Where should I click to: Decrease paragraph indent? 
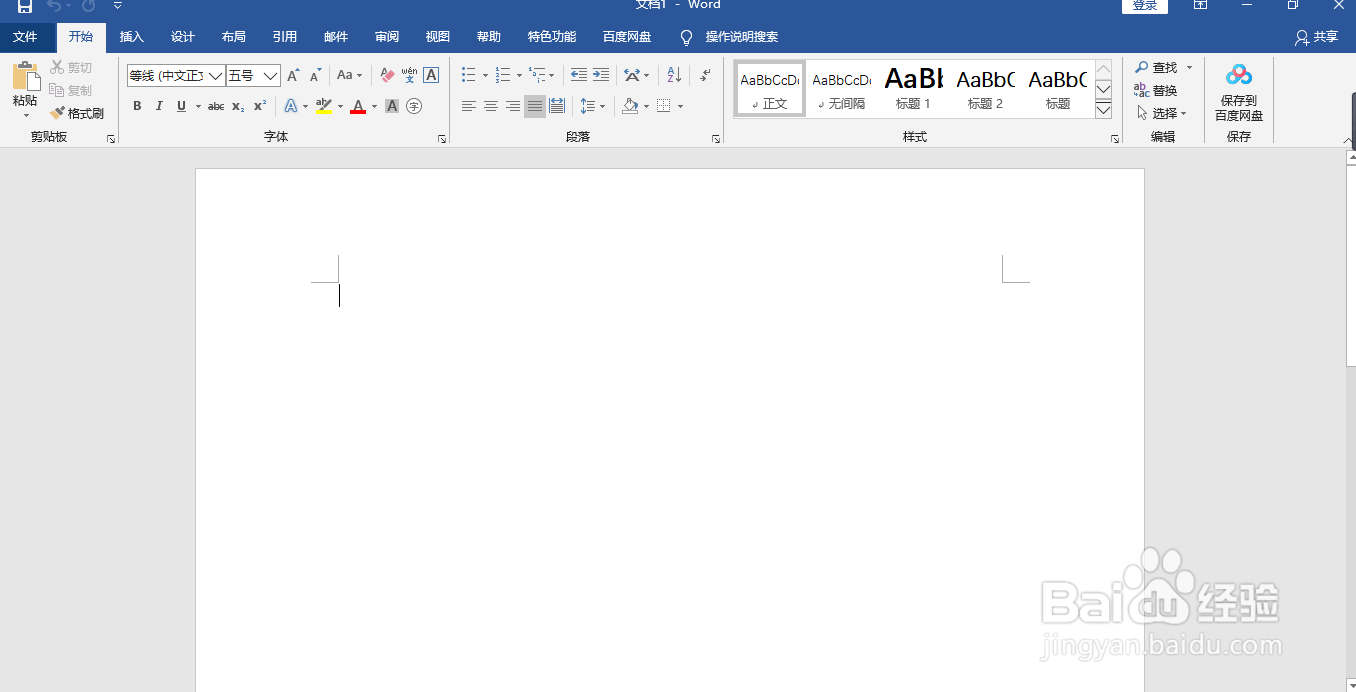pyautogui.click(x=579, y=75)
